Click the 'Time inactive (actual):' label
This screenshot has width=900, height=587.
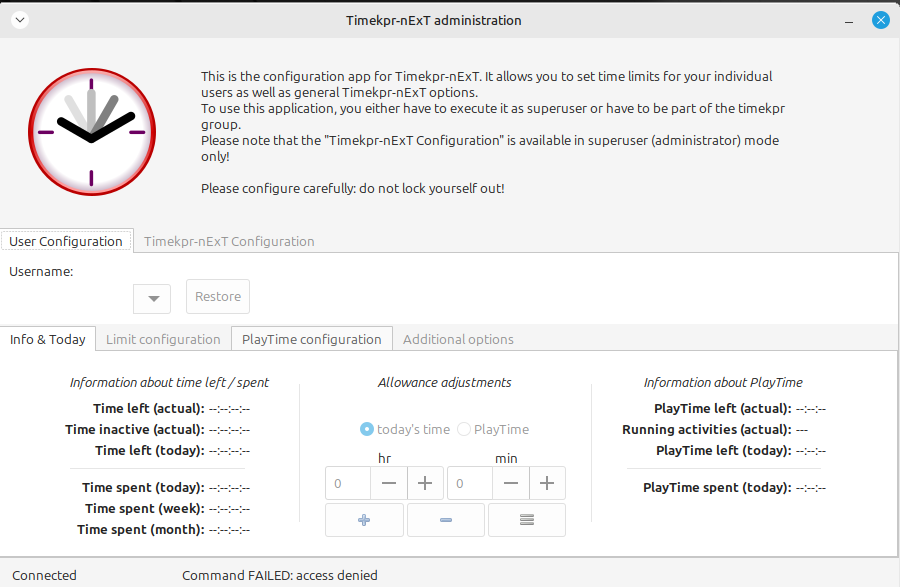pos(135,430)
